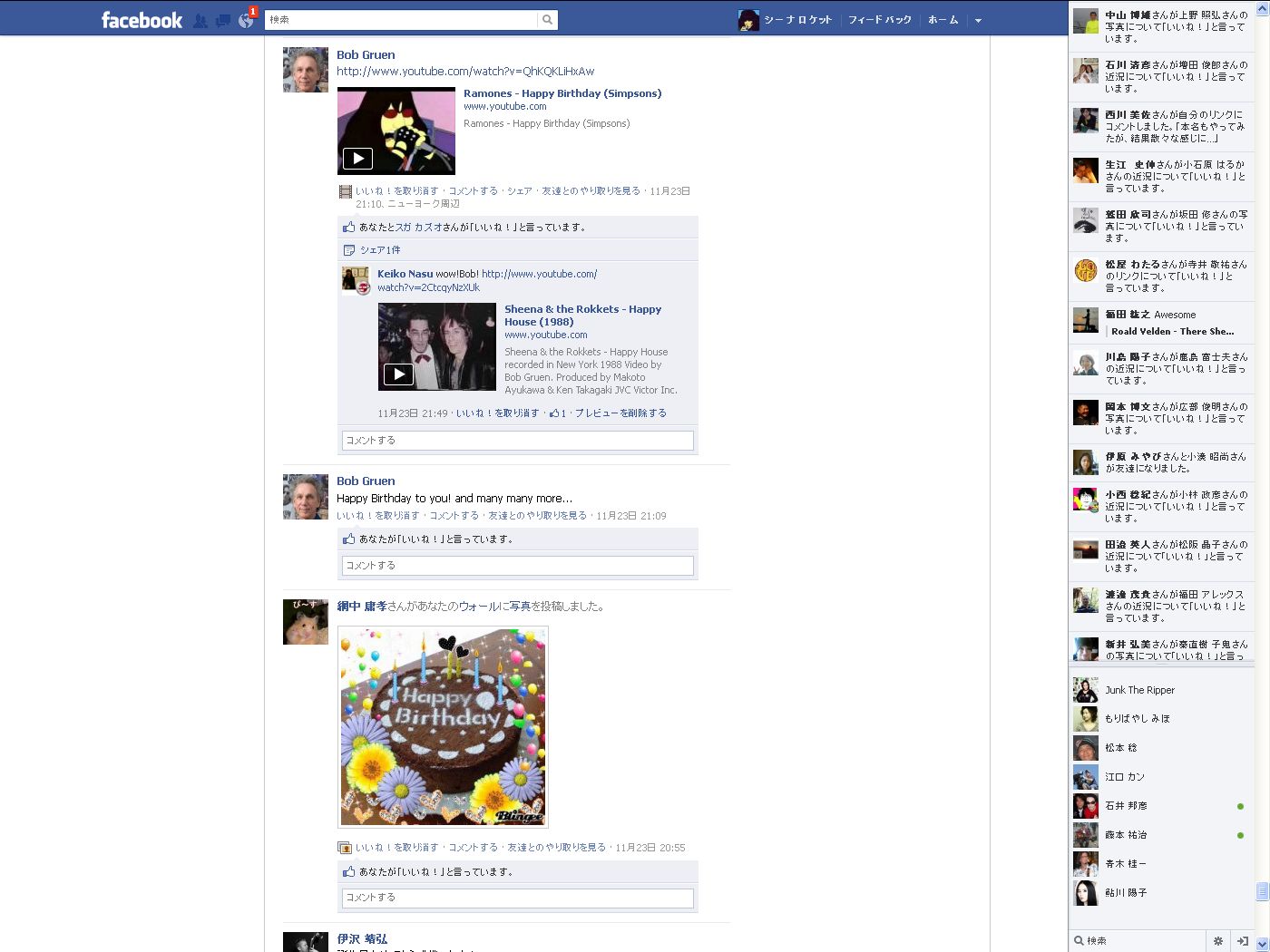Image resolution: width=1270 pixels, height=952 pixels.
Task: Open chat with Junk The Ripper
Action: [1139, 690]
